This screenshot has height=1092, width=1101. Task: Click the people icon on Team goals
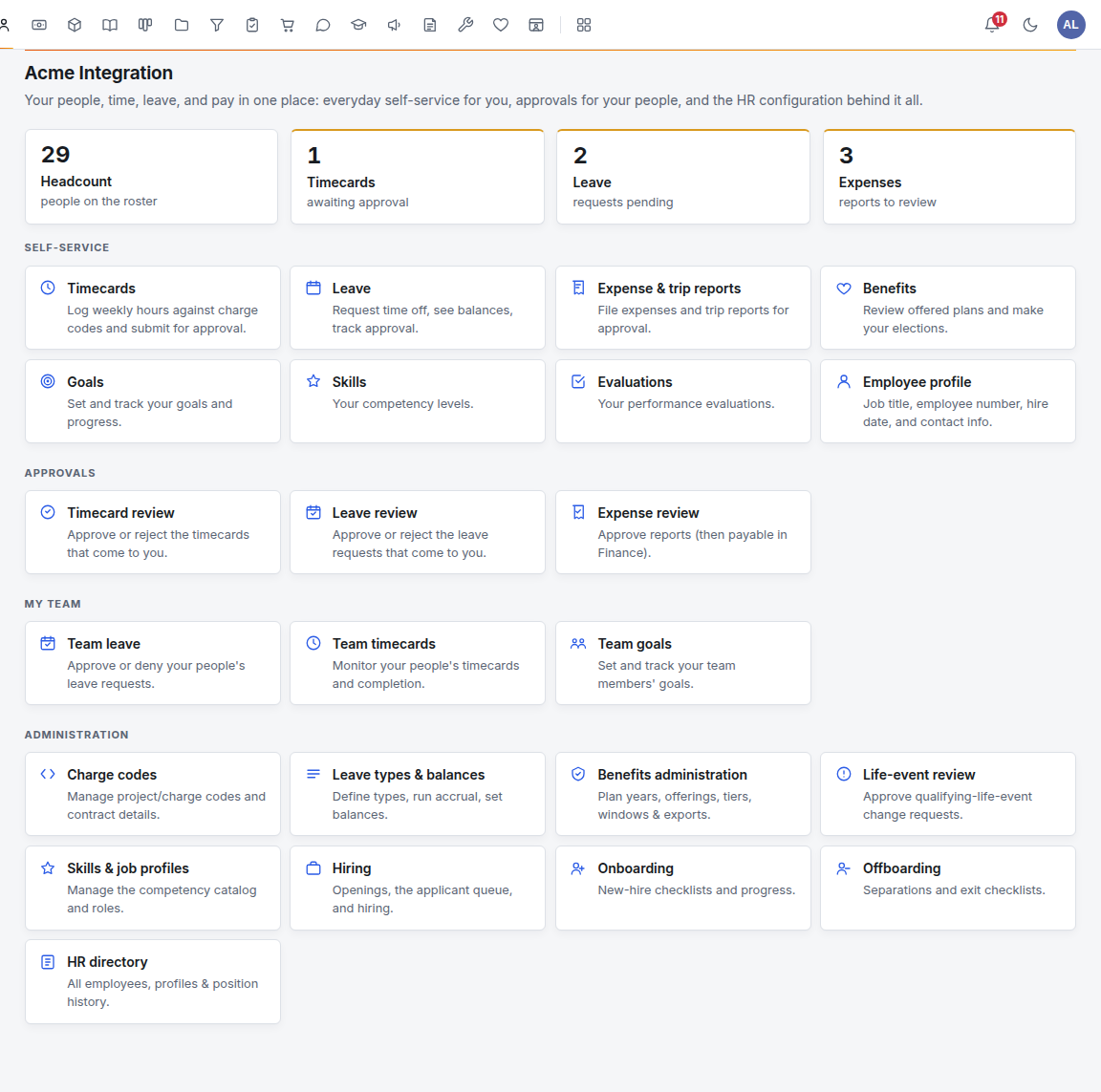tap(578, 644)
